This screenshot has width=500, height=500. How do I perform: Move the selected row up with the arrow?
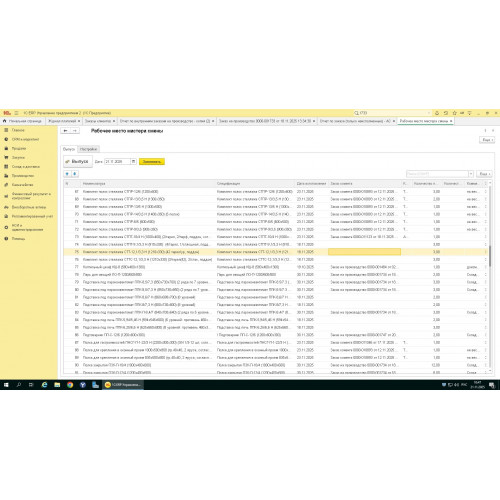[x=67, y=174]
